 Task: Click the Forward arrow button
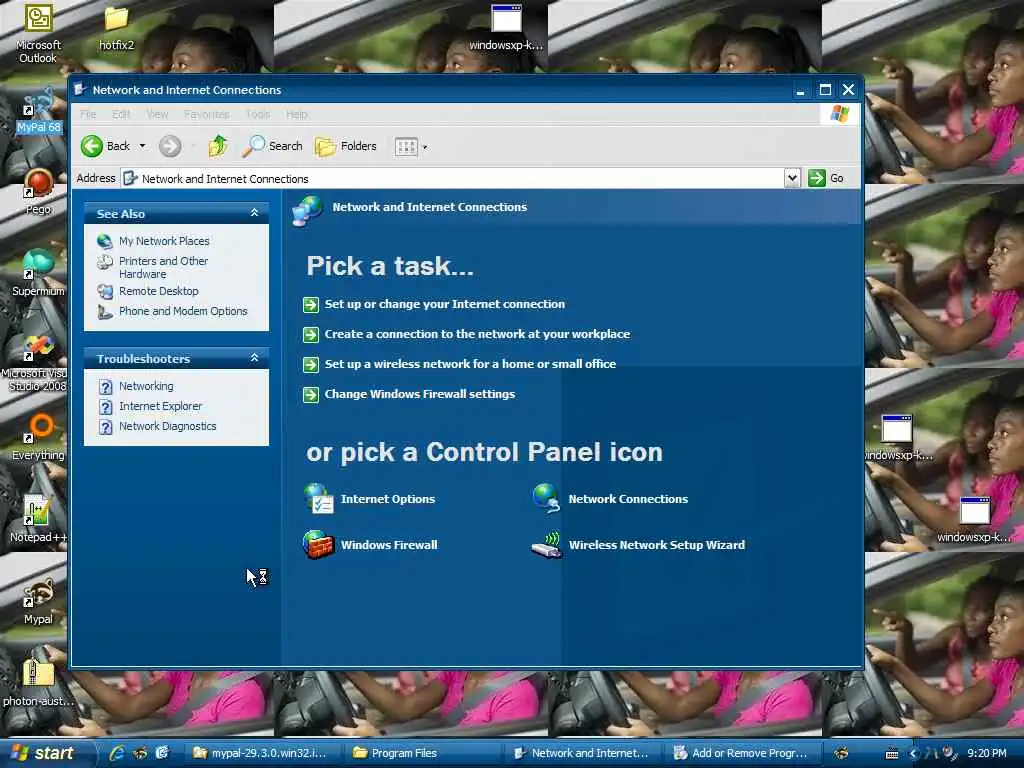(x=170, y=146)
